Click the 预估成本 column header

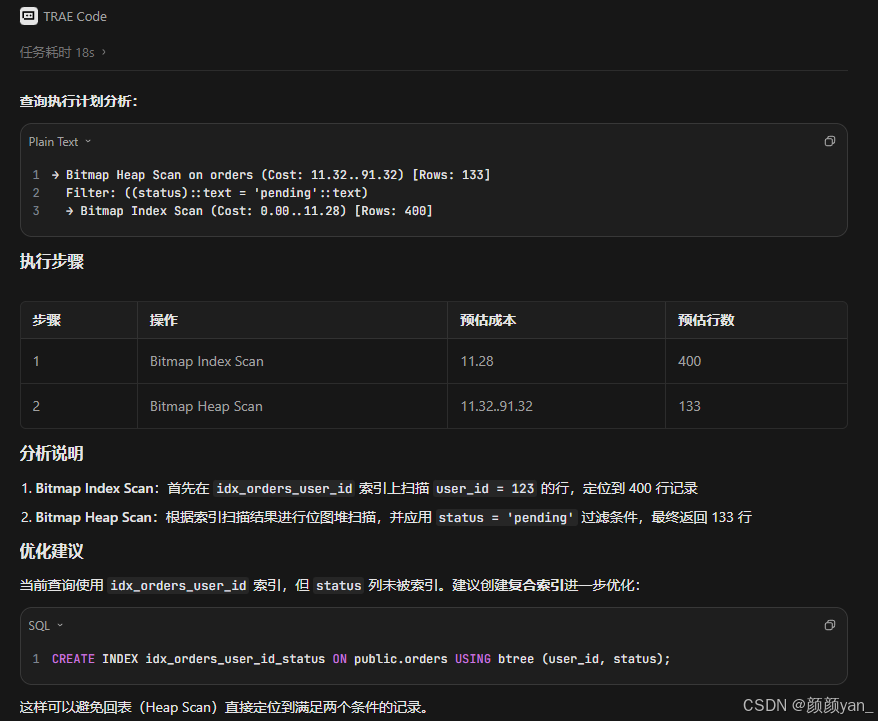click(488, 320)
